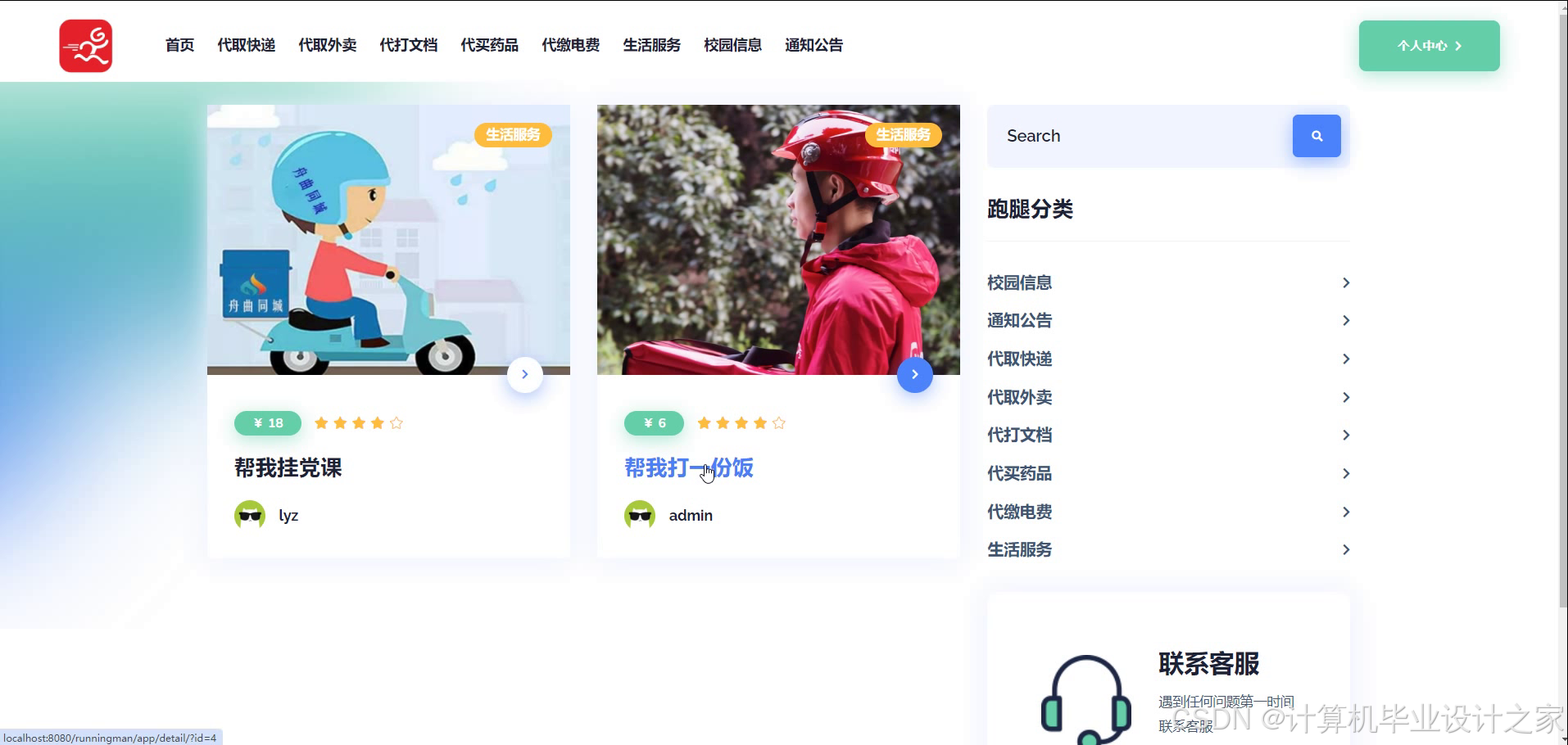Expand the 校园信息 category chevron
The width and height of the screenshot is (1568, 745).
(1345, 282)
